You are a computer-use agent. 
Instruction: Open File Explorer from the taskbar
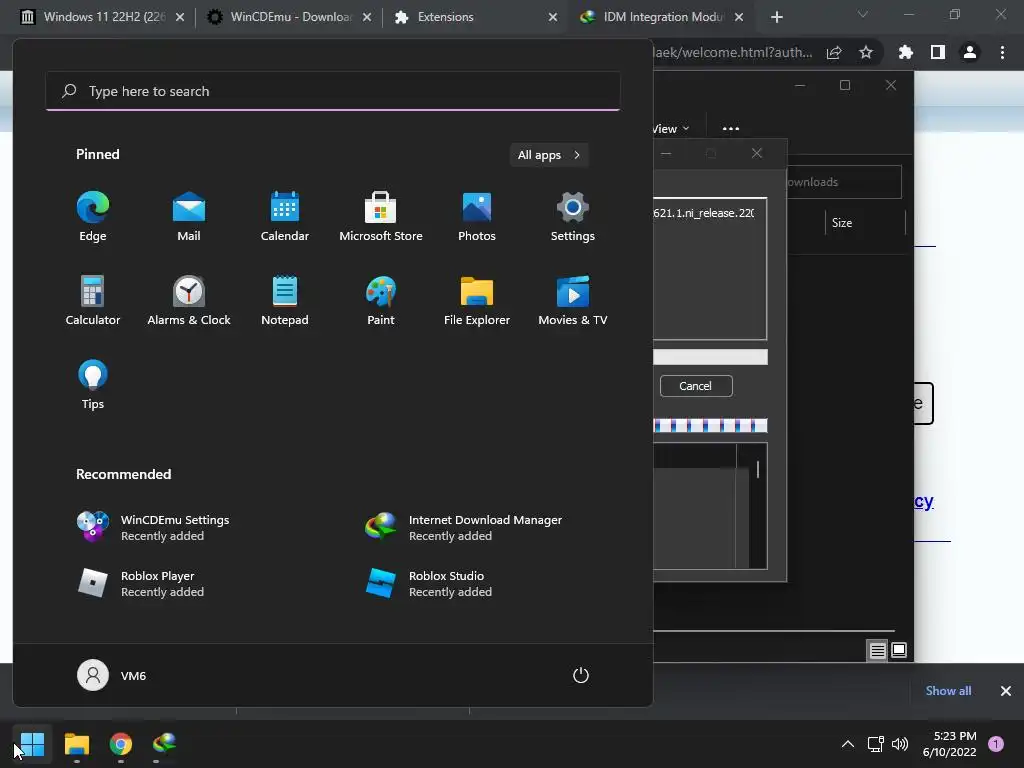click(76, 744)
